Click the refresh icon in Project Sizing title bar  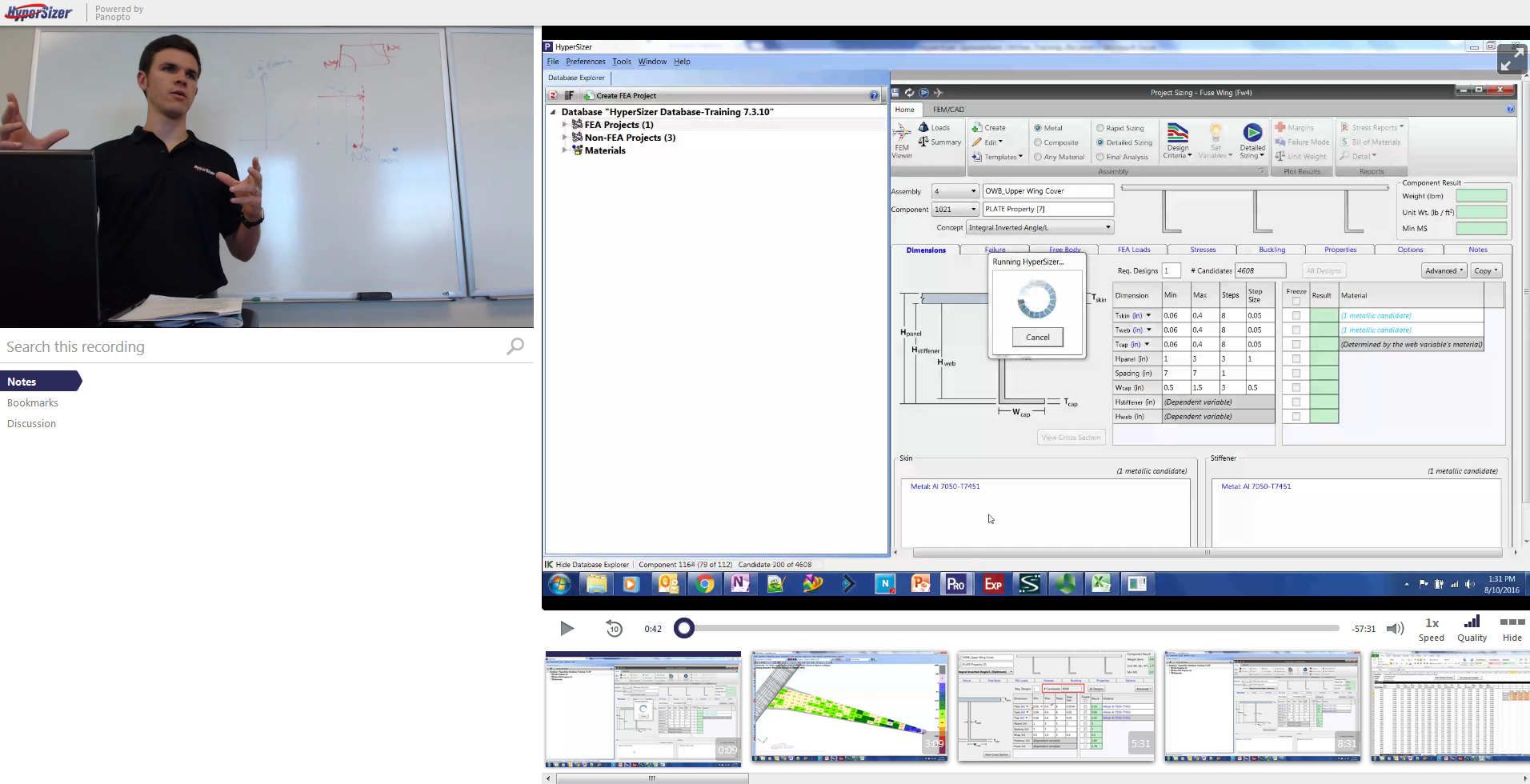[x=909, y=93]
